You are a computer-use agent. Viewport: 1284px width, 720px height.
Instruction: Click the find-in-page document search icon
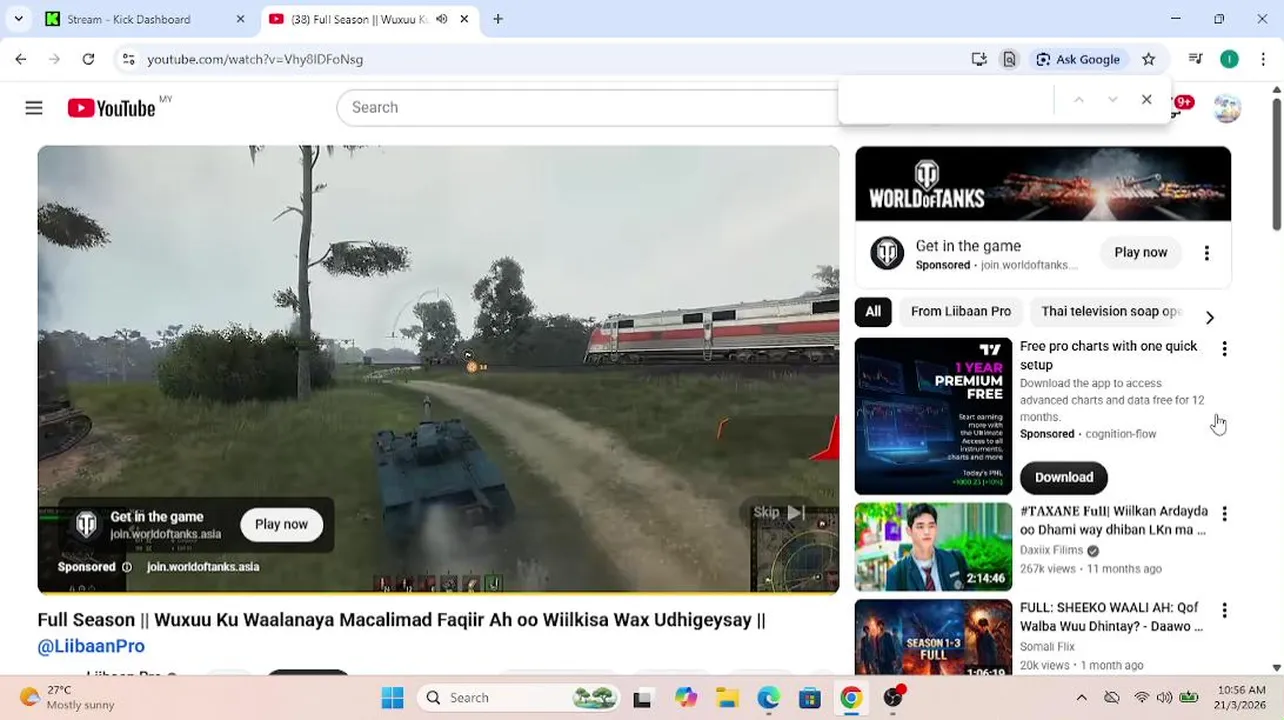click(x=1009, y=59)
